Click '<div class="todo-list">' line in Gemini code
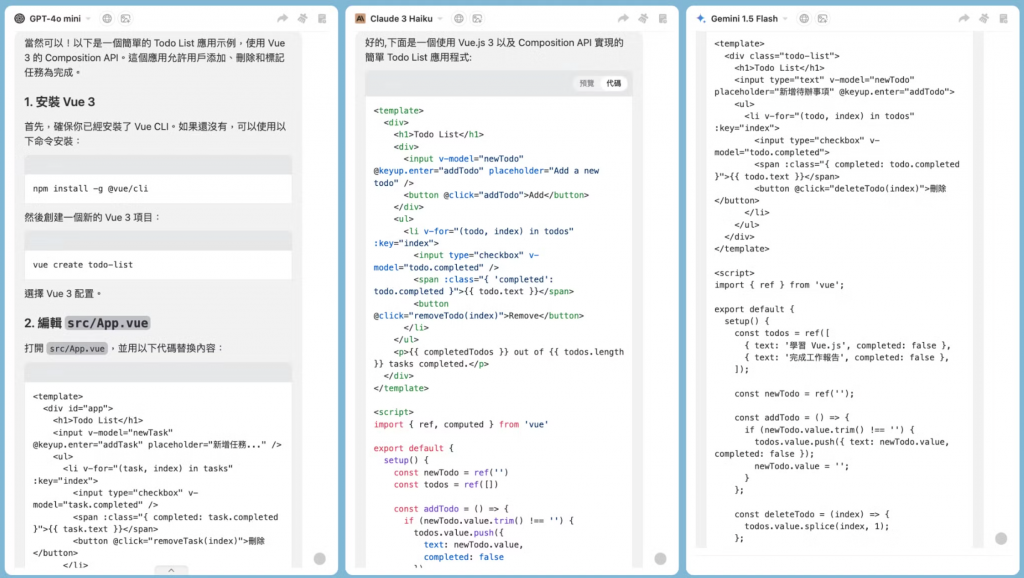The height and width of the screenshot is (578, 1024). tap(782, 56)
